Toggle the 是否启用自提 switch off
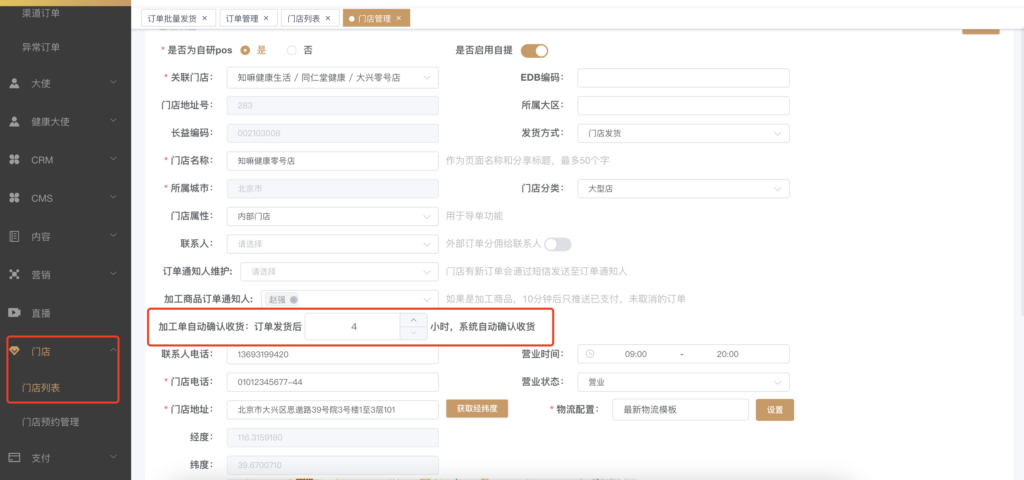1024x480 pixels. [534, 51]
